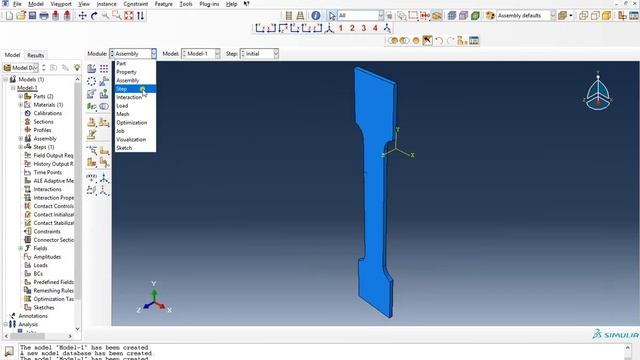Viewport: 640px width, 360px height.
Task: Choose Sketch in the module list
Action: pyautogui.click(x=135, y=148)
